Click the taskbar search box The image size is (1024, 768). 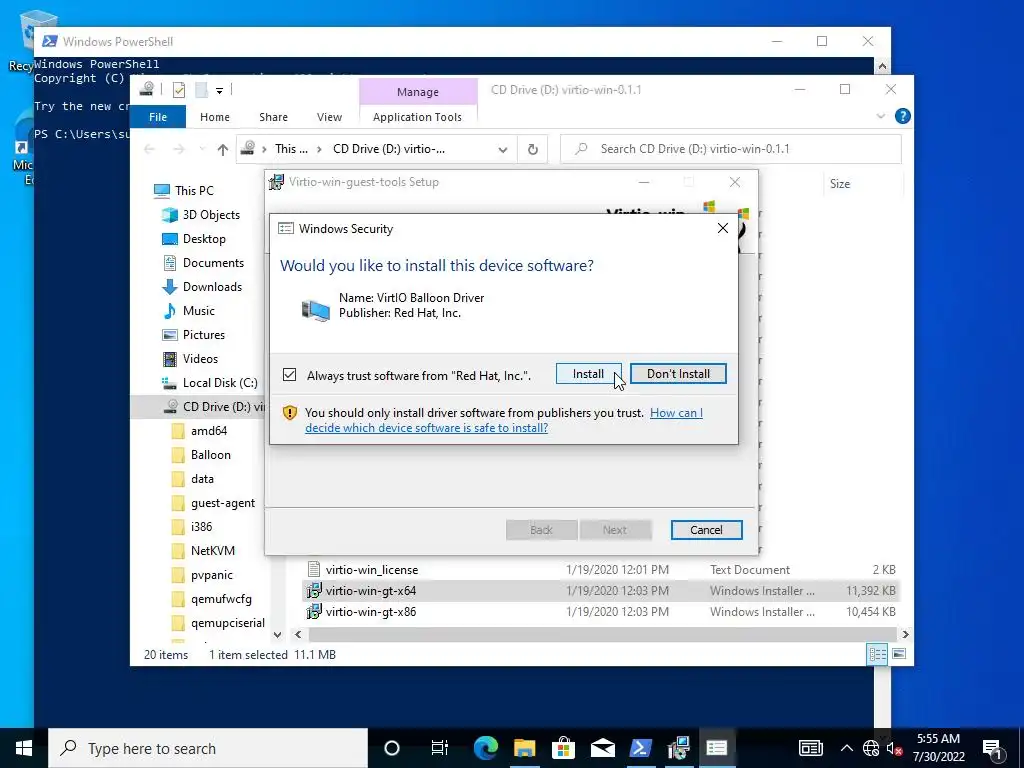click(x=208, y=748)
